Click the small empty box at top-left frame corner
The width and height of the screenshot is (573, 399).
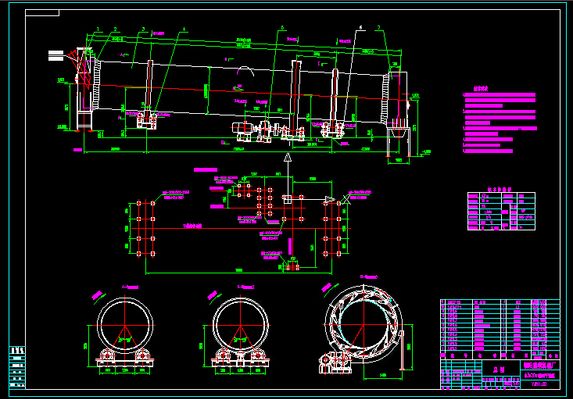[42, 13]
